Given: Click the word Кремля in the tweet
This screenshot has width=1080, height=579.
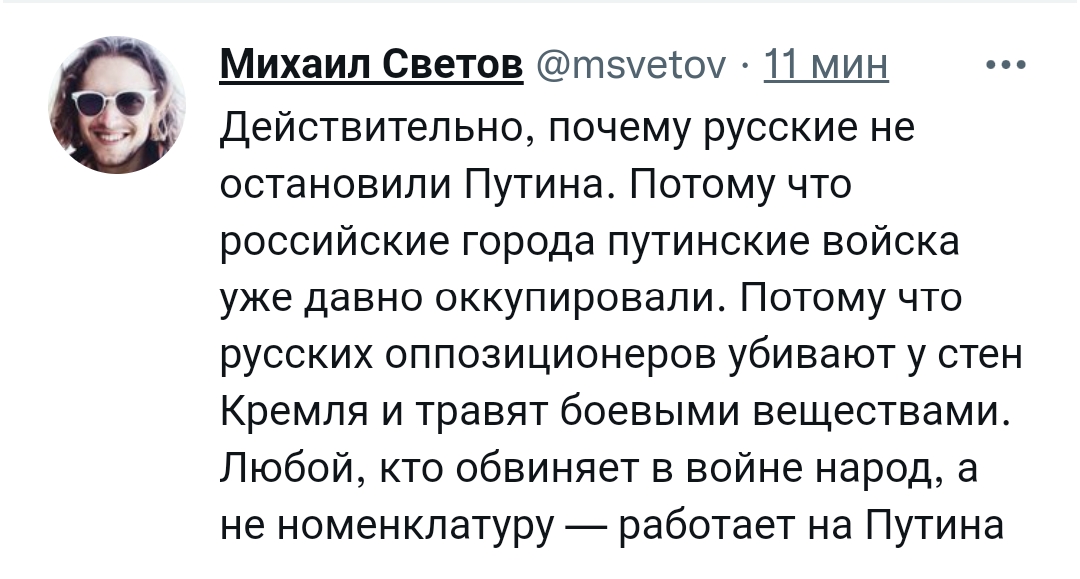Looking at the screenshot, I should point(293,412).
